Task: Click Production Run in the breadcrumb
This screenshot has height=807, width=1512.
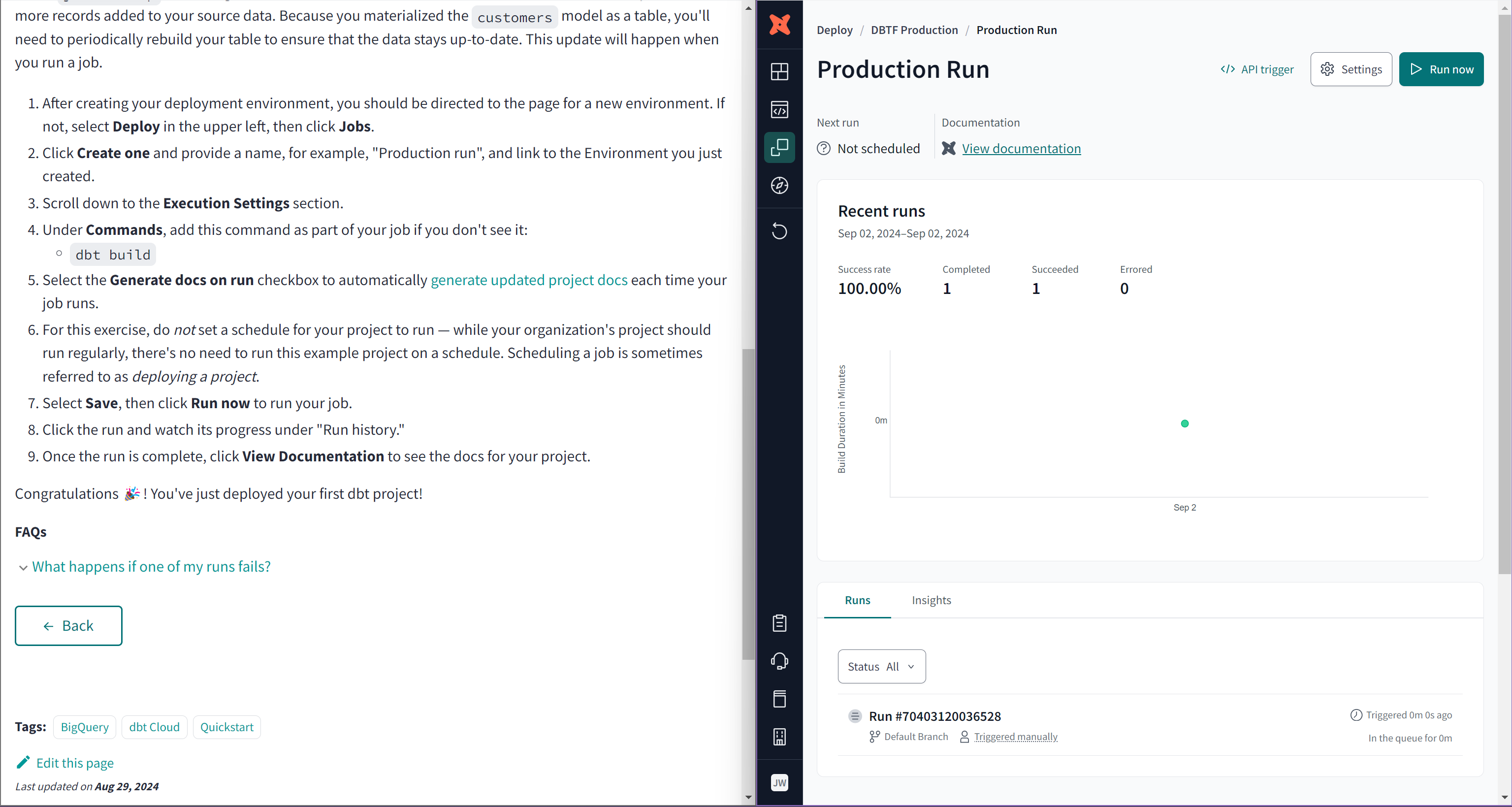Action: tap(1016, 30)
